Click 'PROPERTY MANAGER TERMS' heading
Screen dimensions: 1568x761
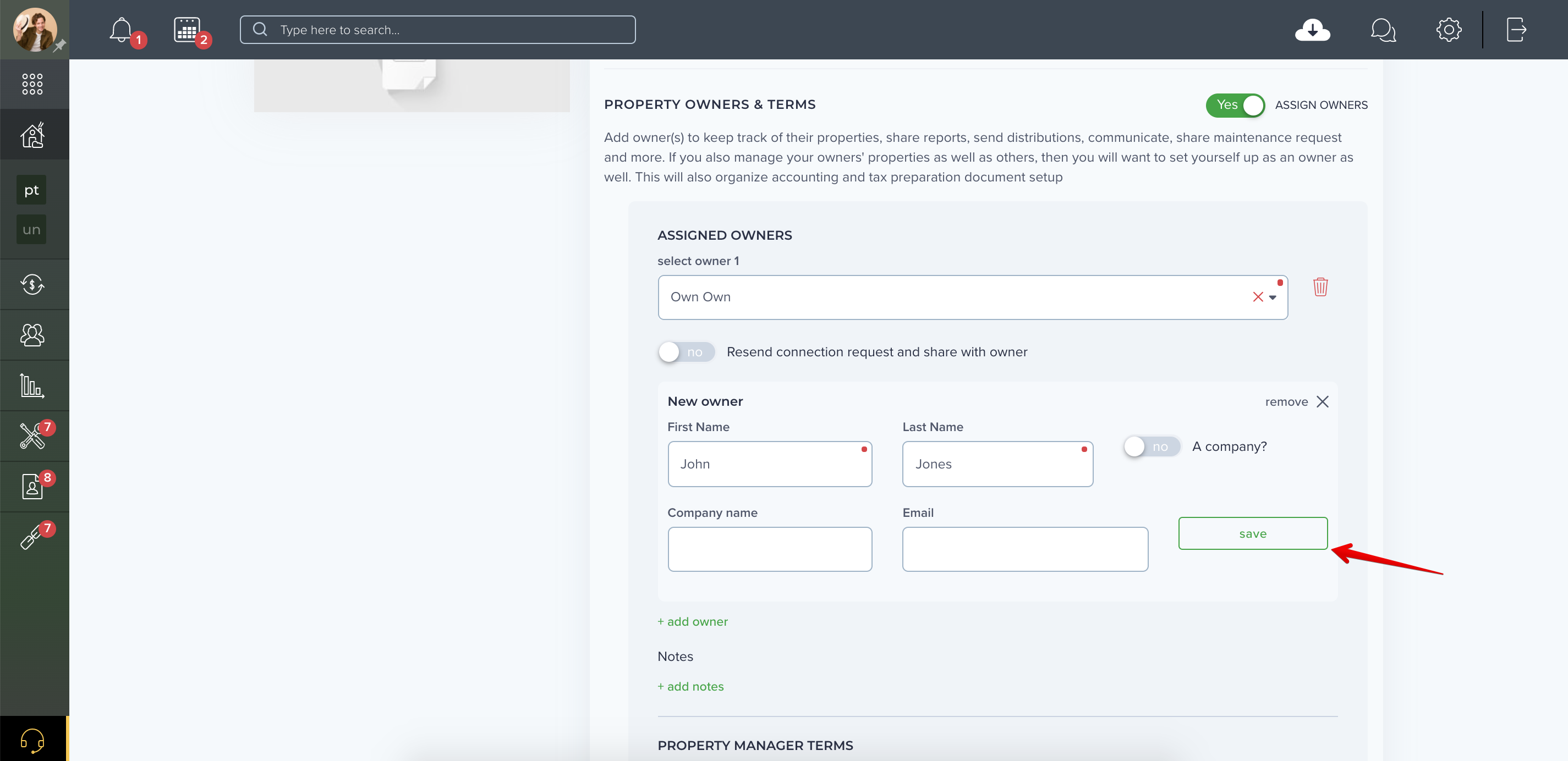(x=755, y=746)
